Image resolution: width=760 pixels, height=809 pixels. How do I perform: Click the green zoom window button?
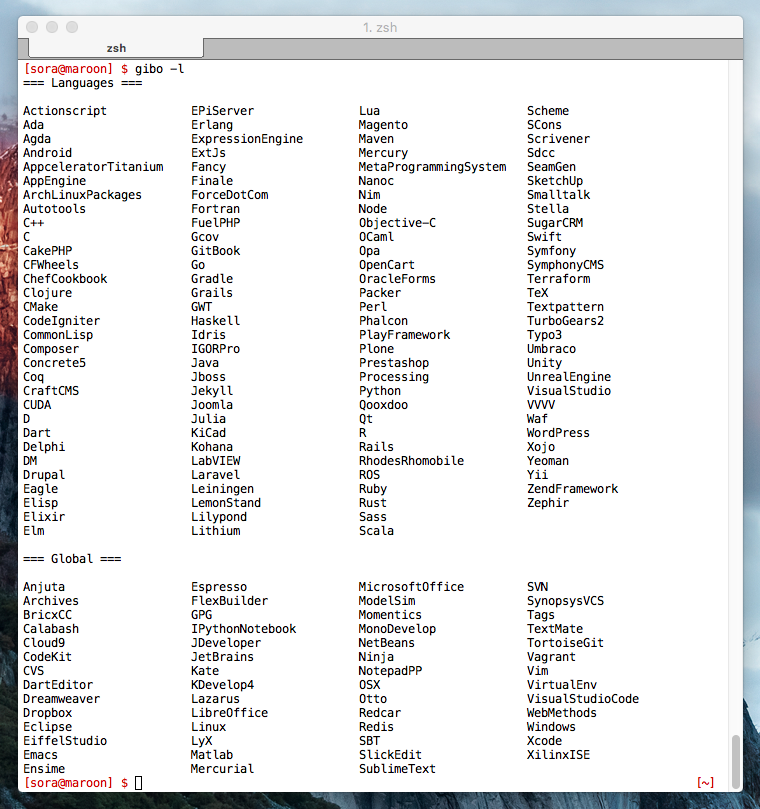72,27
